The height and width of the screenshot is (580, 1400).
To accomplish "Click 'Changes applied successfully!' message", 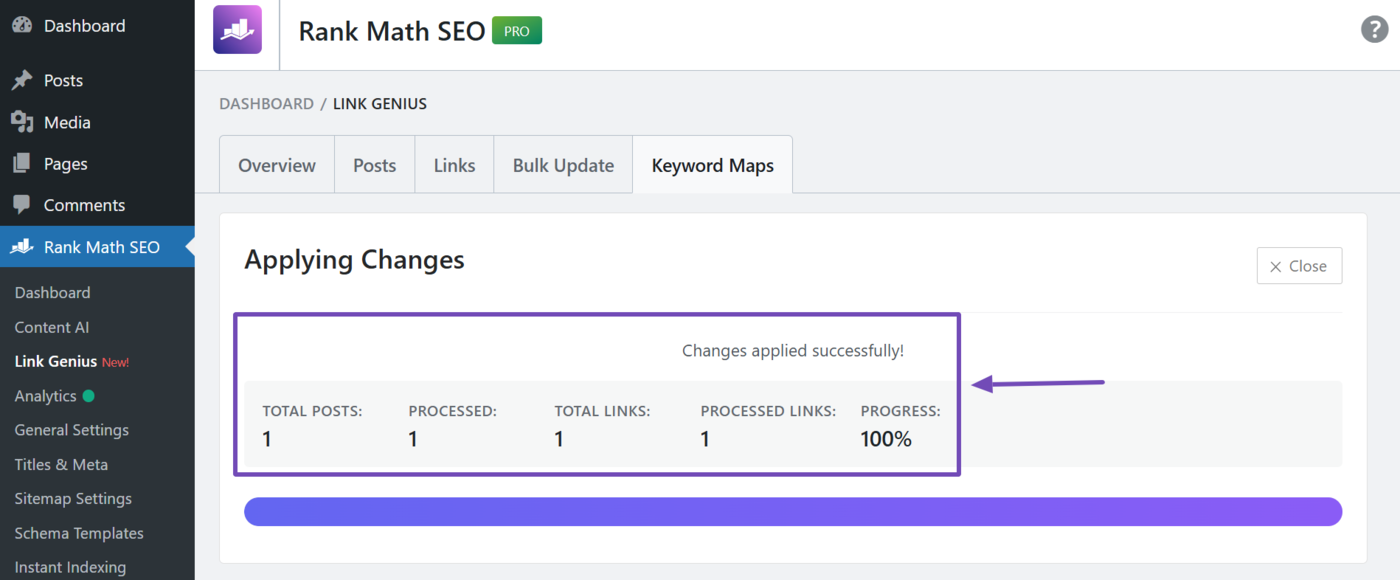I will pos(793,351).
